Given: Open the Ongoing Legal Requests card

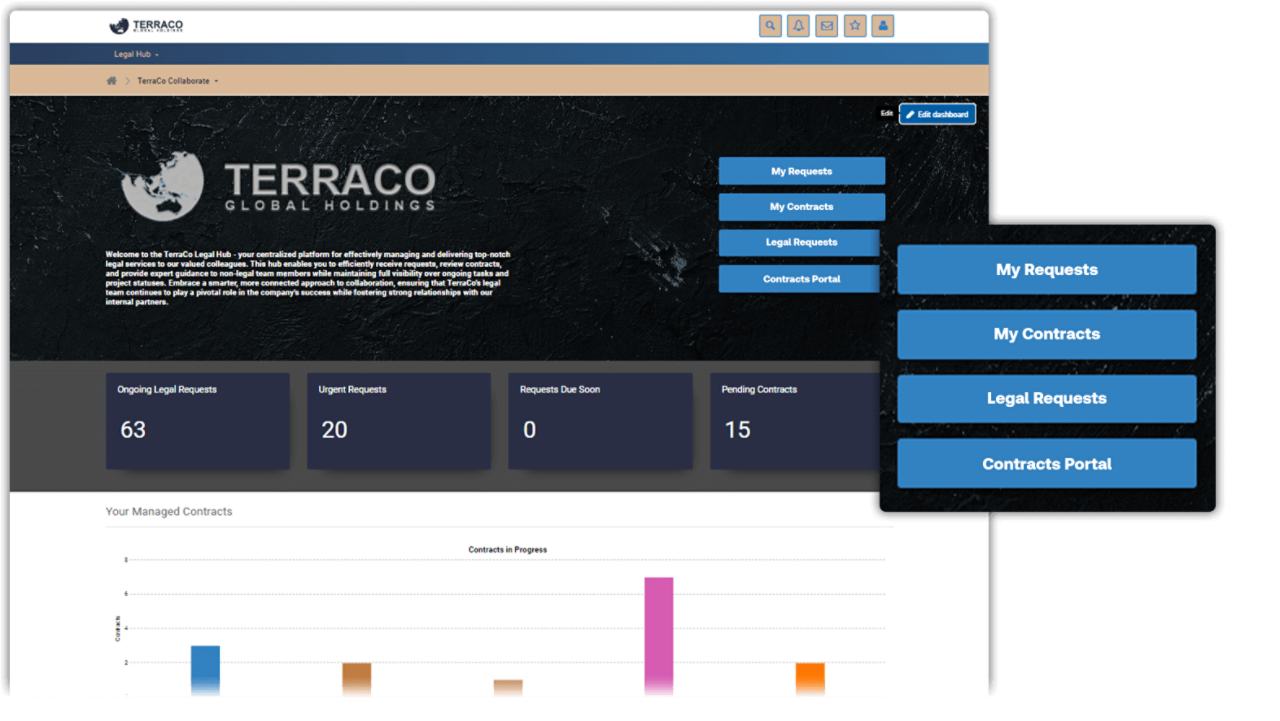Looking at the screenshot, I should tap(197, 421).
